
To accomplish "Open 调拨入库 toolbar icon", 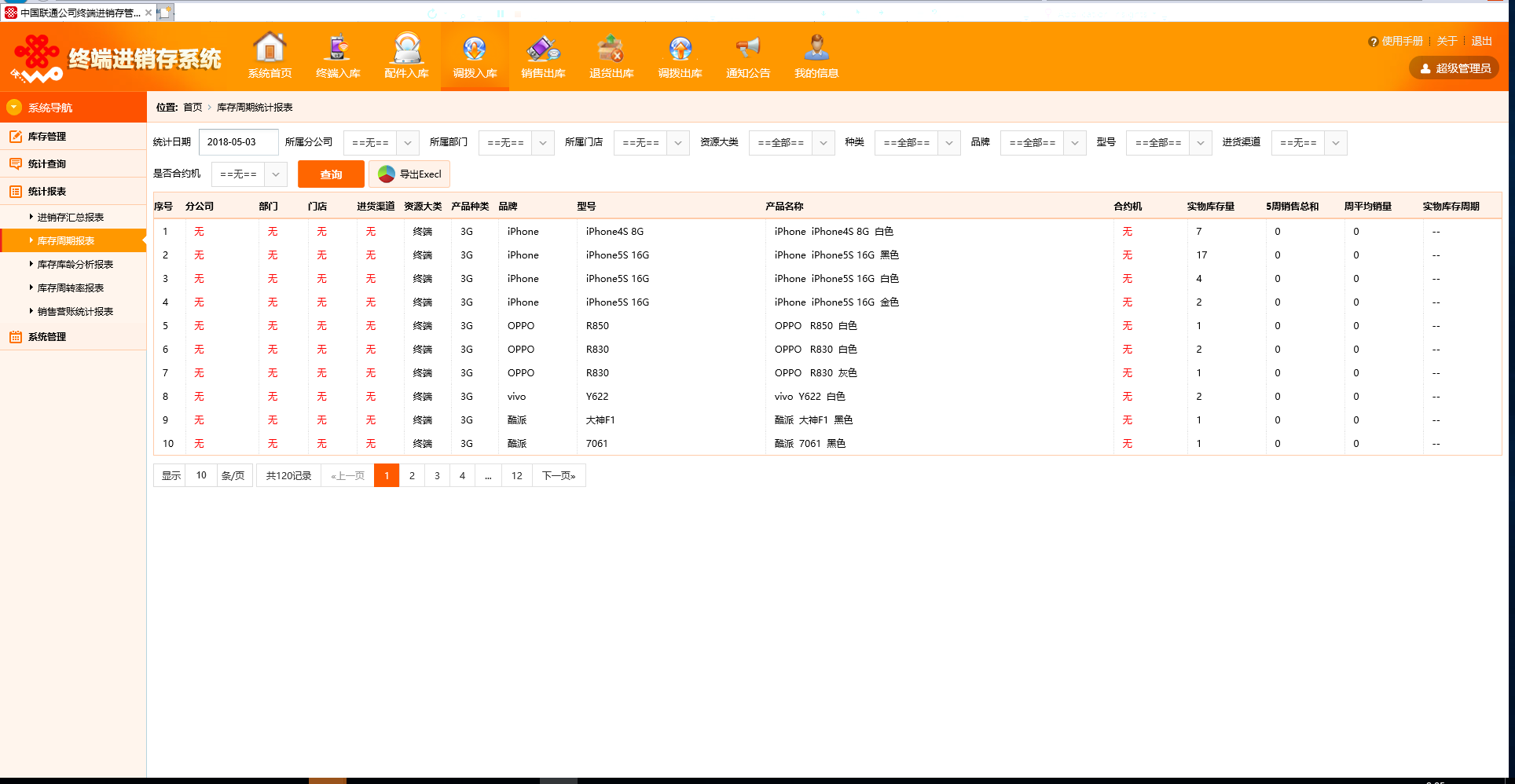I will 475,49.
